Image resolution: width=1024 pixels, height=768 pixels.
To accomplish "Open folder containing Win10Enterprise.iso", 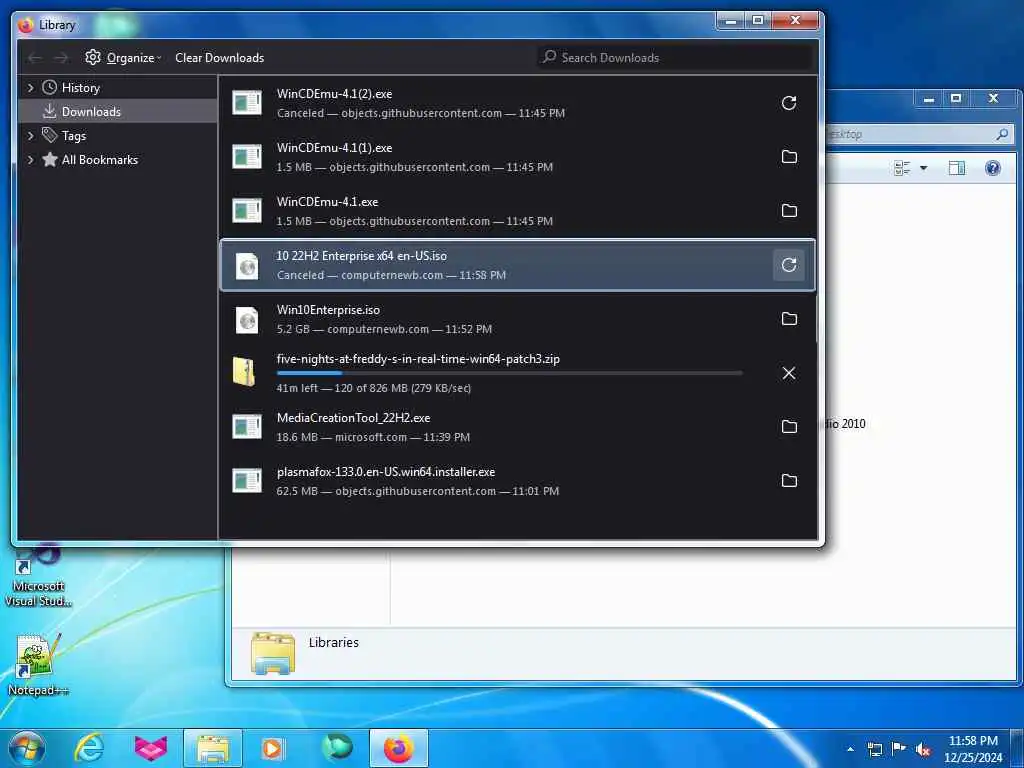I will click(789, 319).
